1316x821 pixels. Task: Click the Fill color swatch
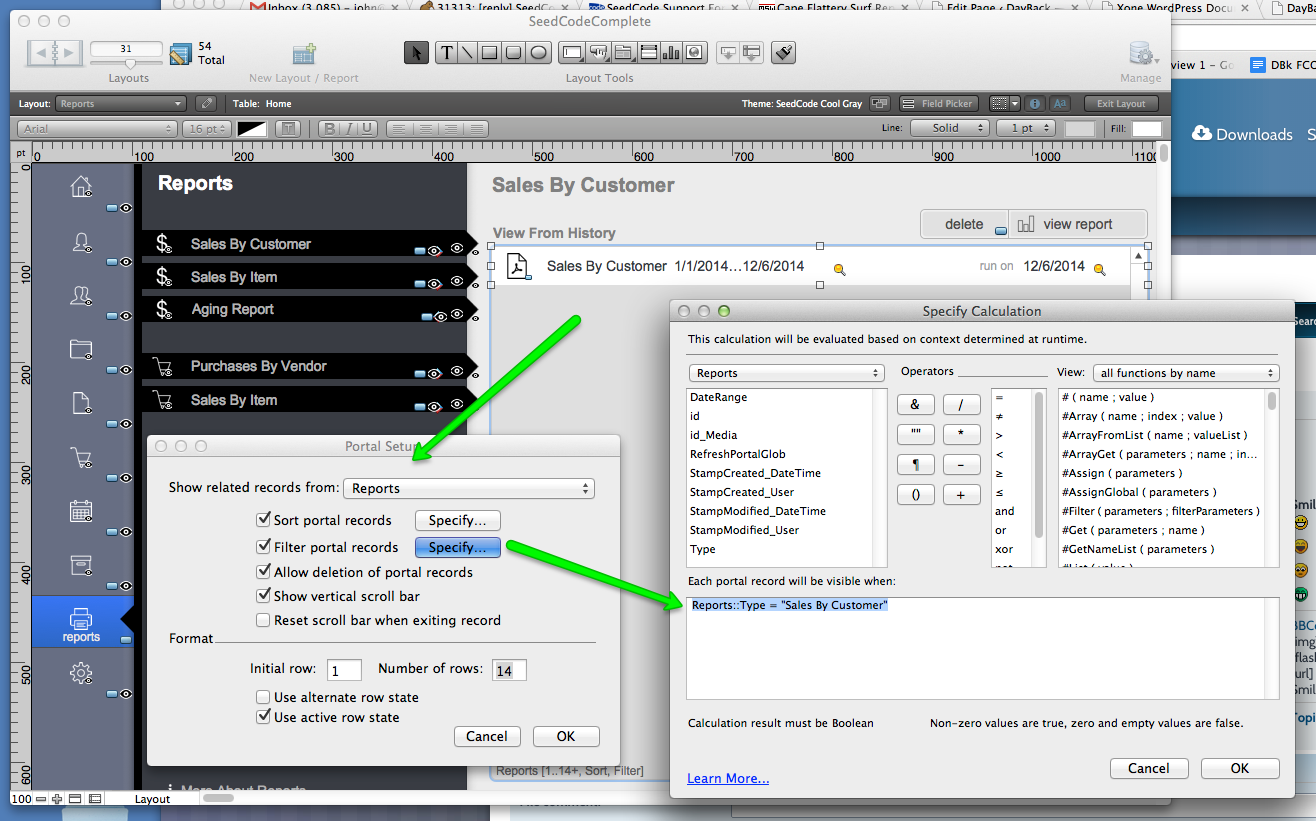(1146, 128)
